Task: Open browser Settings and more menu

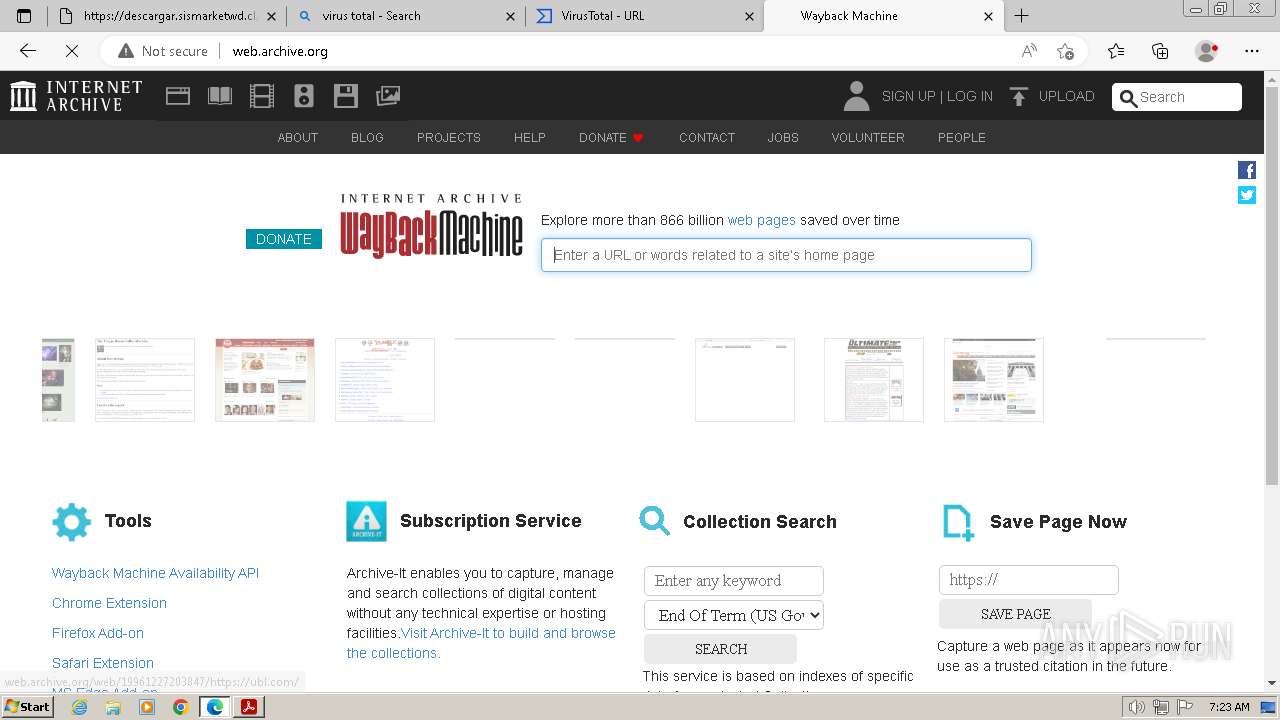Action: point(1252,51)
